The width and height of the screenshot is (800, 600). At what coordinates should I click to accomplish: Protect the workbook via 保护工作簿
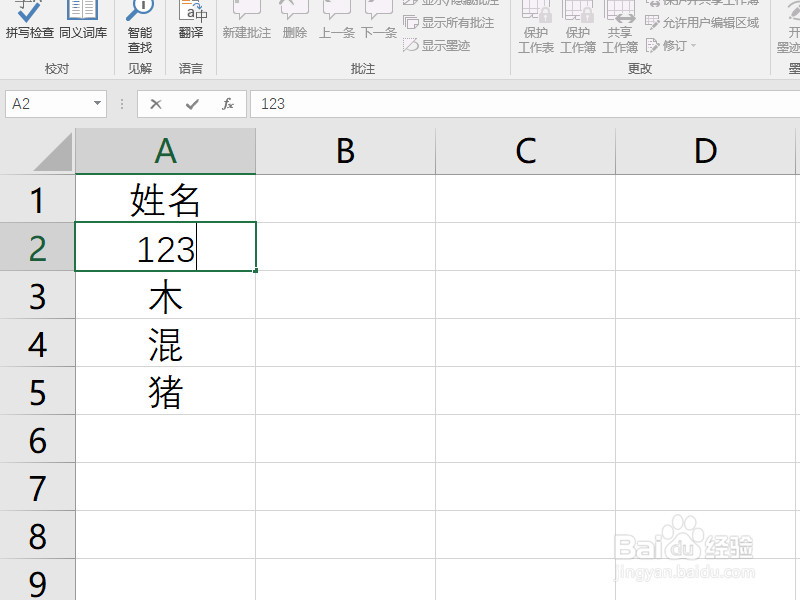[577, 30]
